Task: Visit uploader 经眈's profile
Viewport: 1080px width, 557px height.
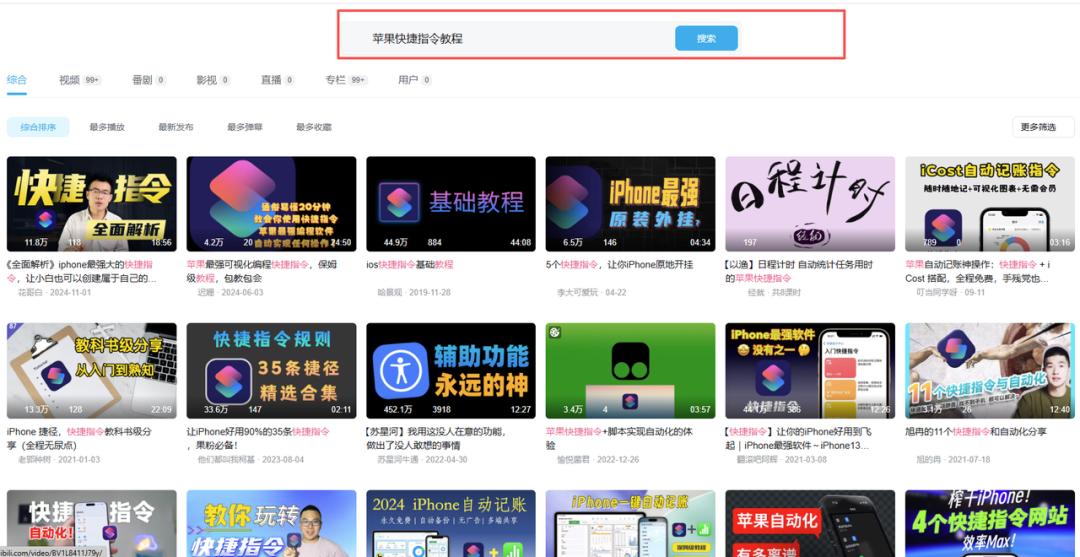Action: tap(756, 293)
